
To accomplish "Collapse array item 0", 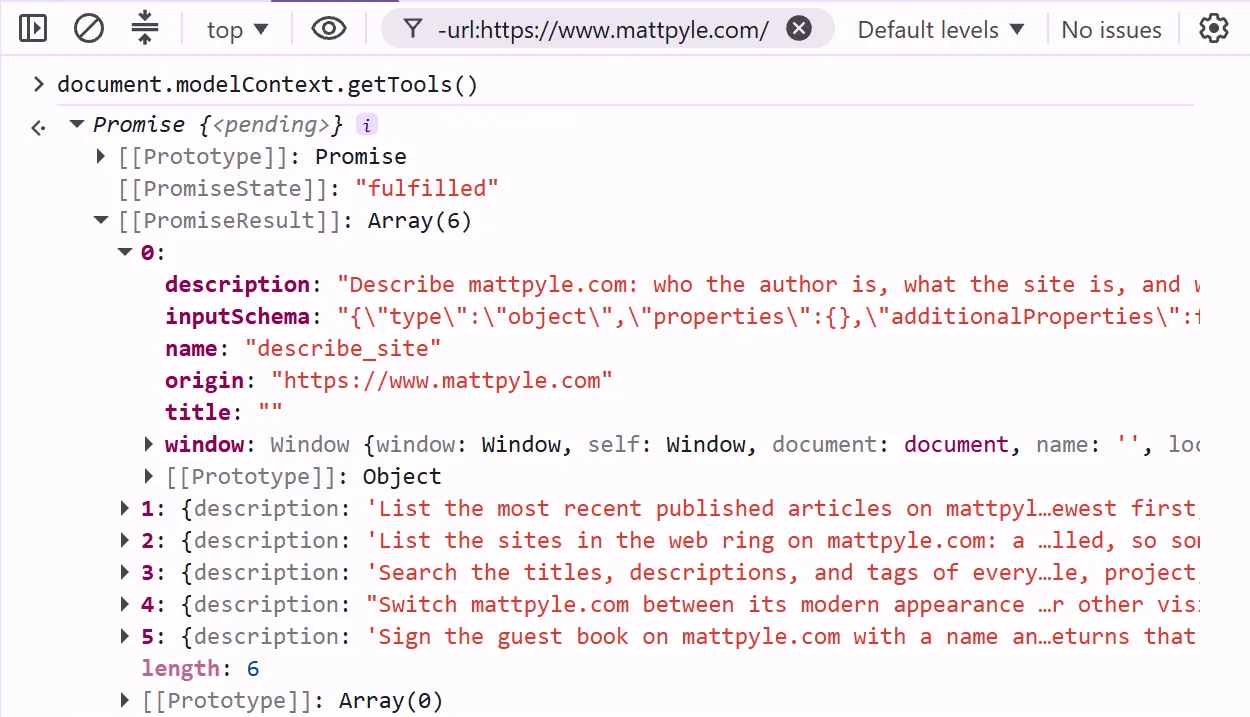I will [x=125, y=253].
